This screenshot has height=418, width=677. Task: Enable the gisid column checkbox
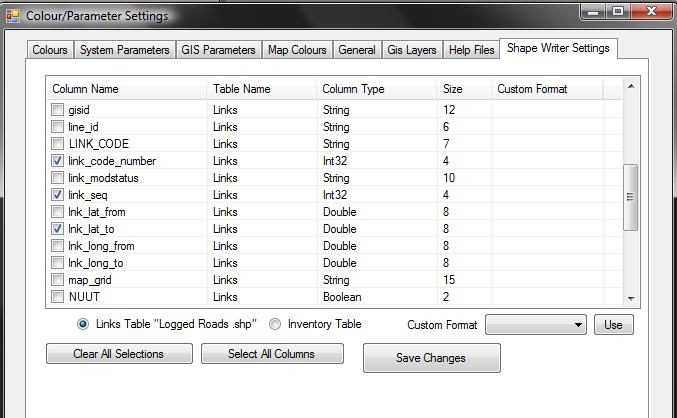[58, 110]
